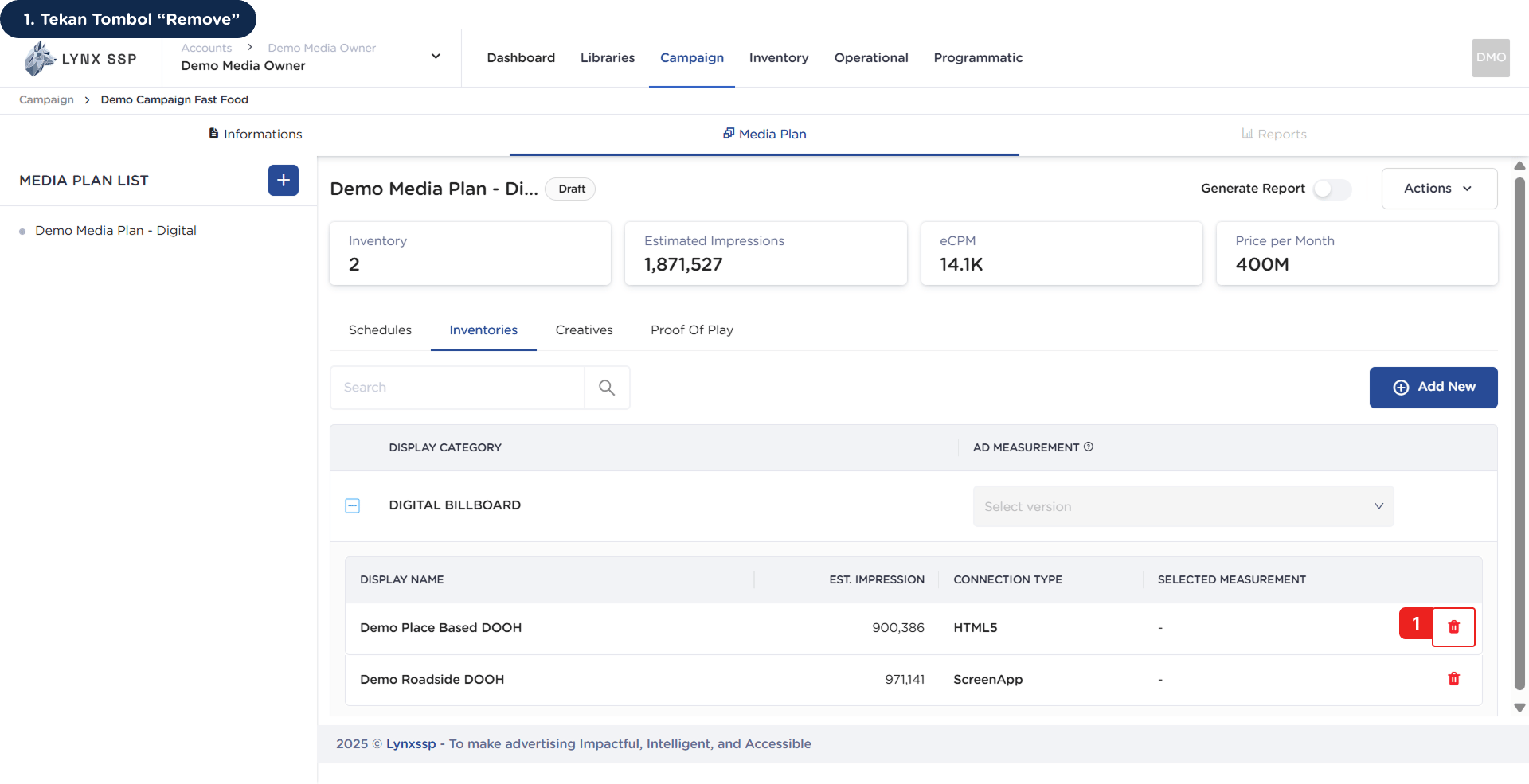Click the ScreenApp connection type cell
Screen dimensions: 1529x784
[987, 680]
